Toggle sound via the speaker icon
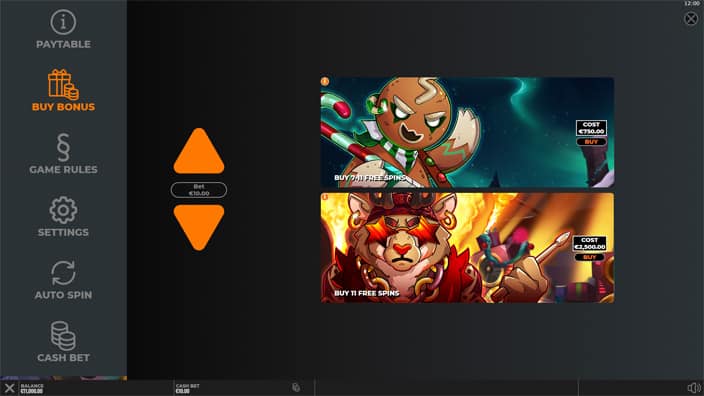Image resolution: width=704 pixels, height=396 pixels. point(694,388)
